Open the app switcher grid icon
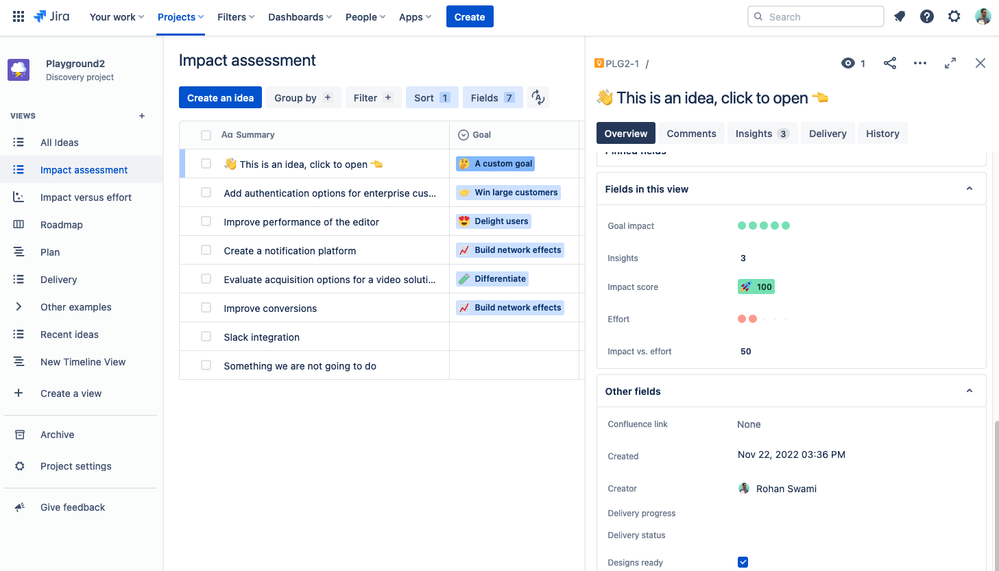 [x=18, y=17]
